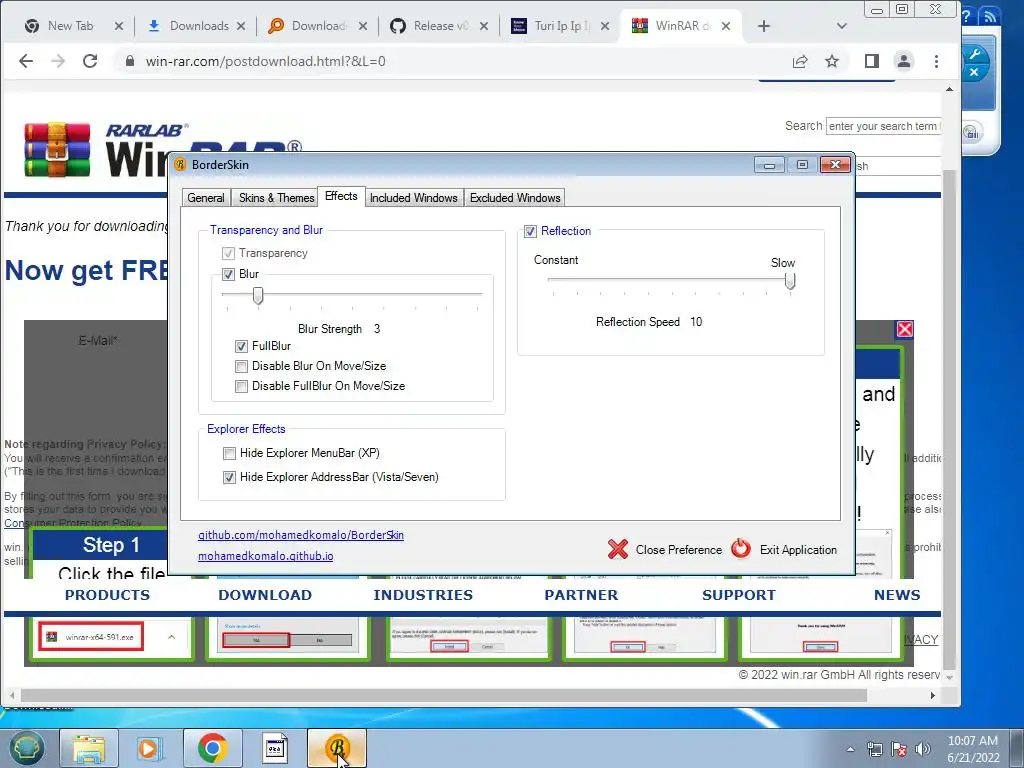This screenshot has width=1024, height=768.
Task: Open PRODUCTS in WinRAR site navigation
Action: (x=107, y=595)
